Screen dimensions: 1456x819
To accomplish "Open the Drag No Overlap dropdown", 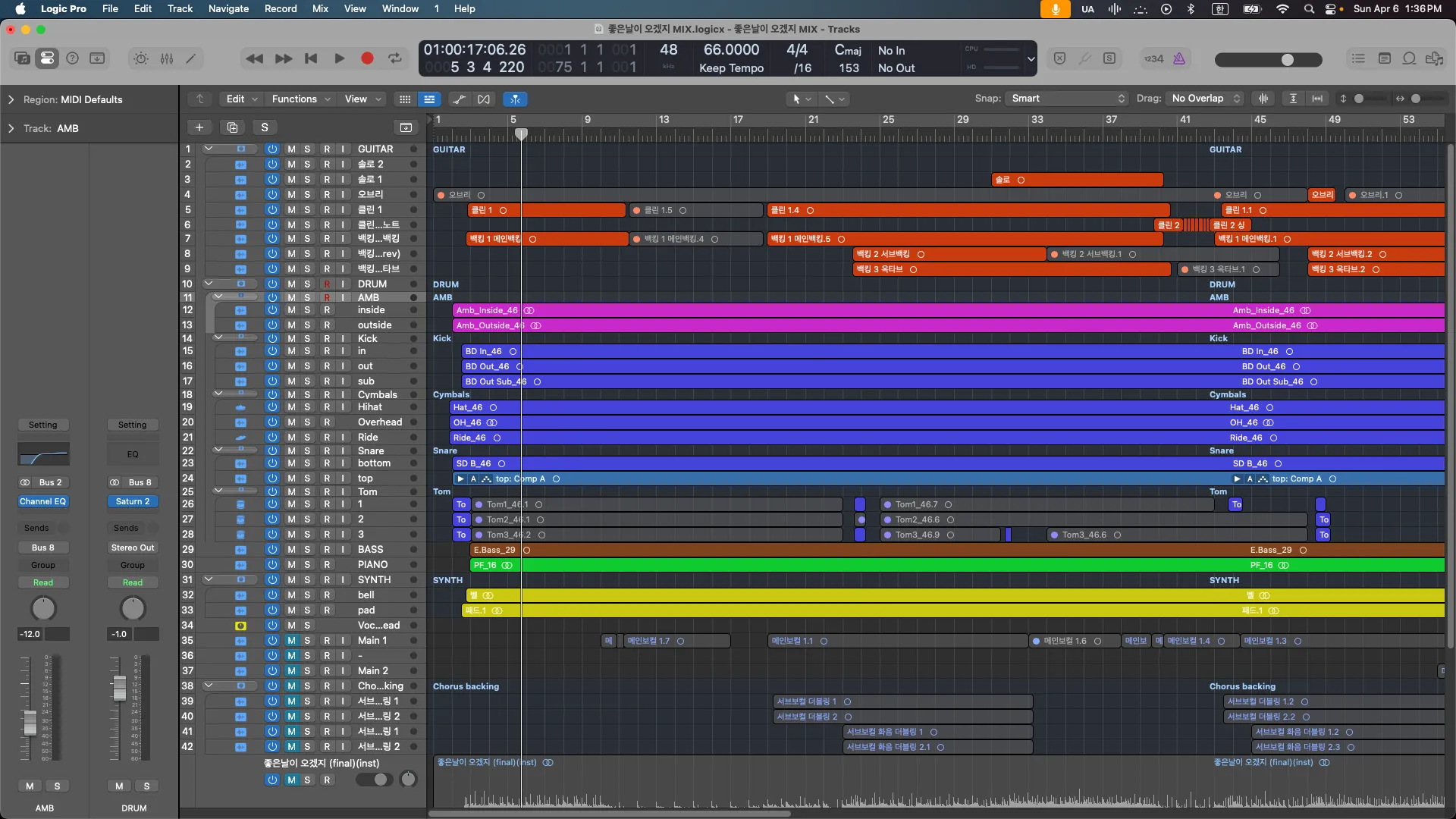I will [1206, 99].
